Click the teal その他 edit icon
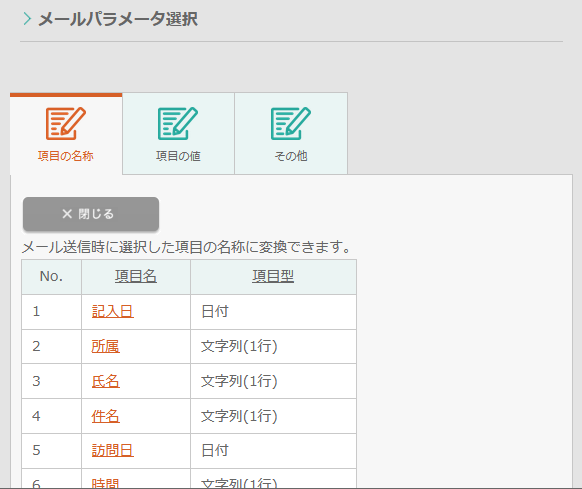Image resolution: width=582 pixels, height=489 pixels. [291, 124]
